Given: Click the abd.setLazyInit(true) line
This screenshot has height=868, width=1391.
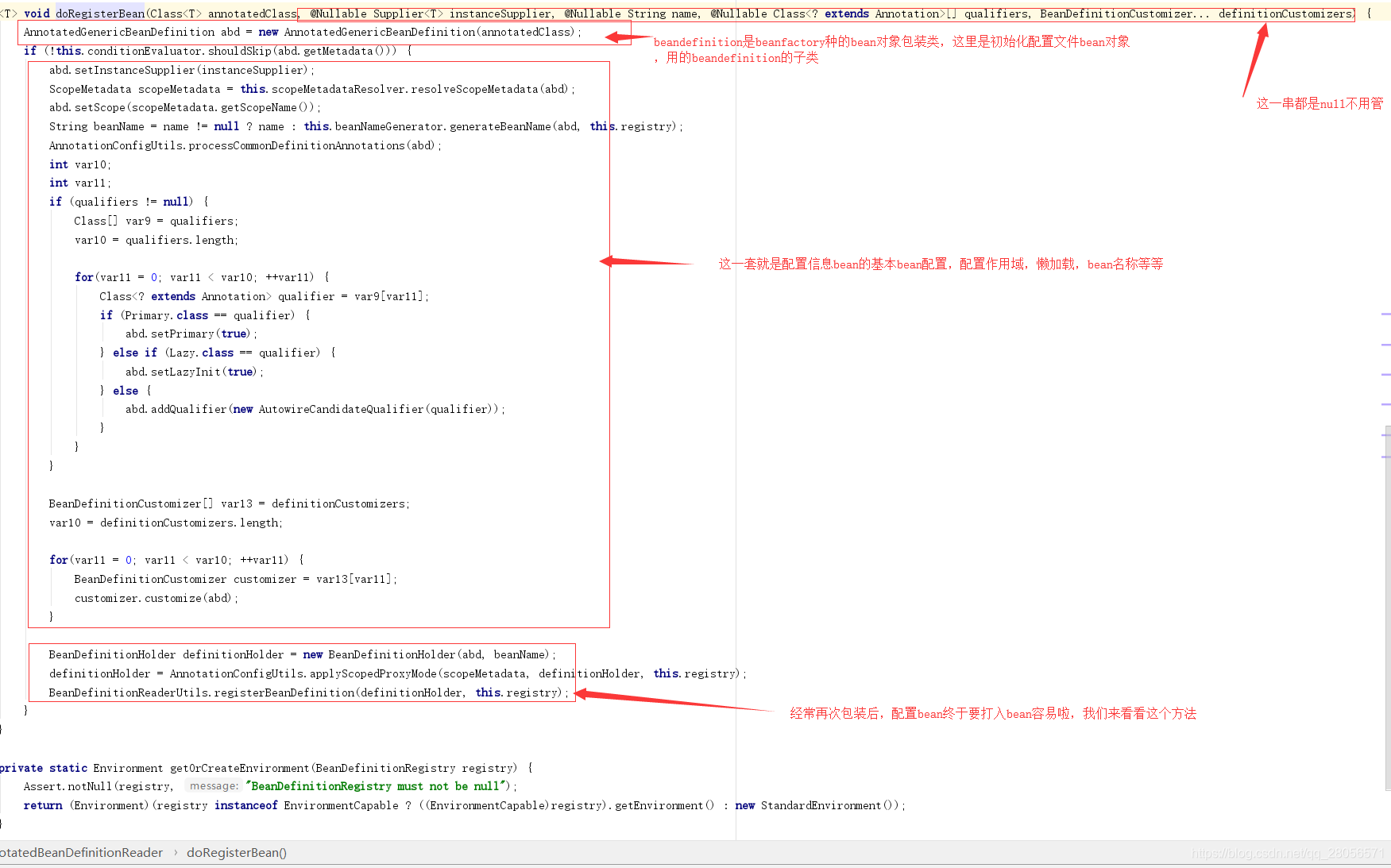Looking at the screenshot, I should 195,372.
